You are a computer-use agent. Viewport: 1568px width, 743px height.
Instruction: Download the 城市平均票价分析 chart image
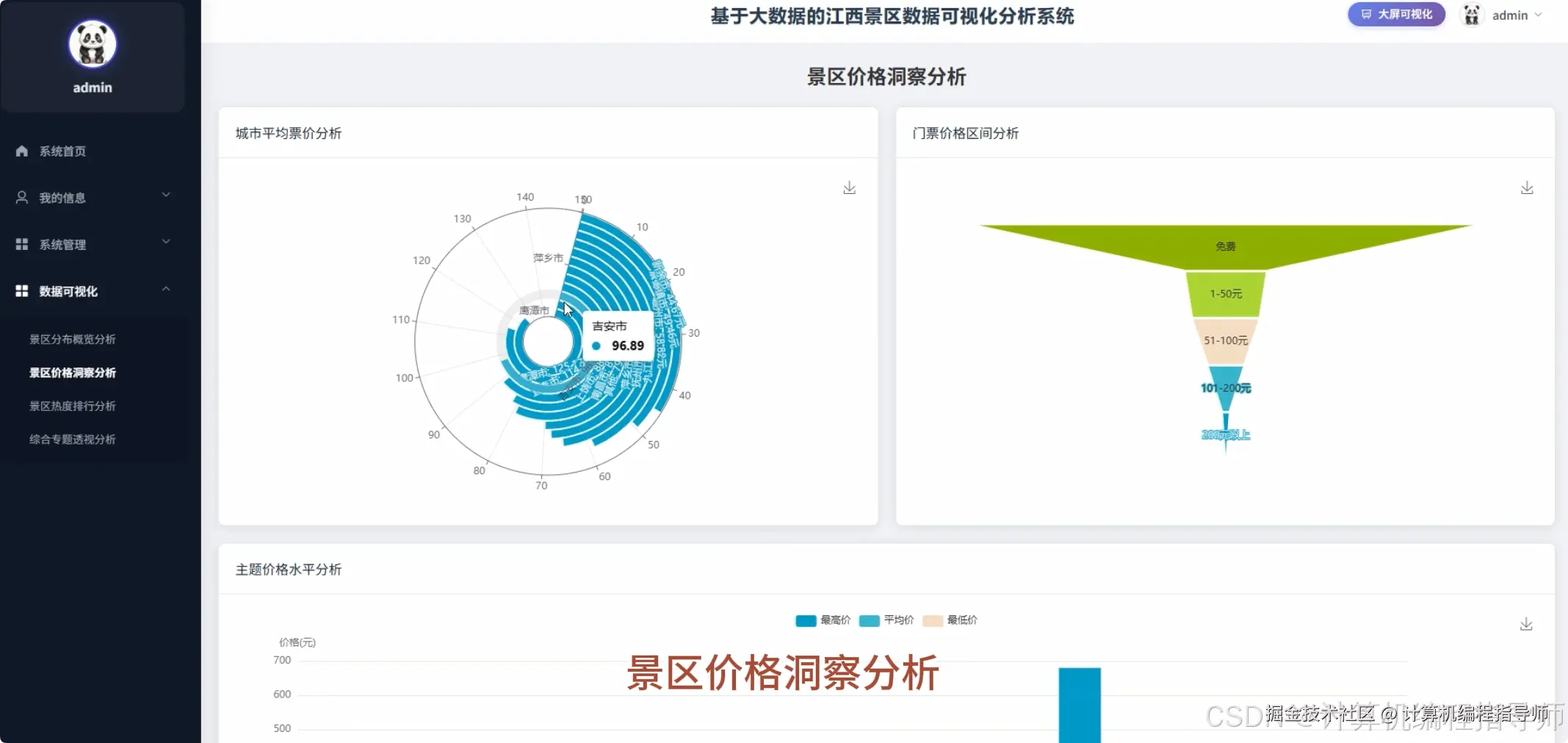[x=849, y=187]
